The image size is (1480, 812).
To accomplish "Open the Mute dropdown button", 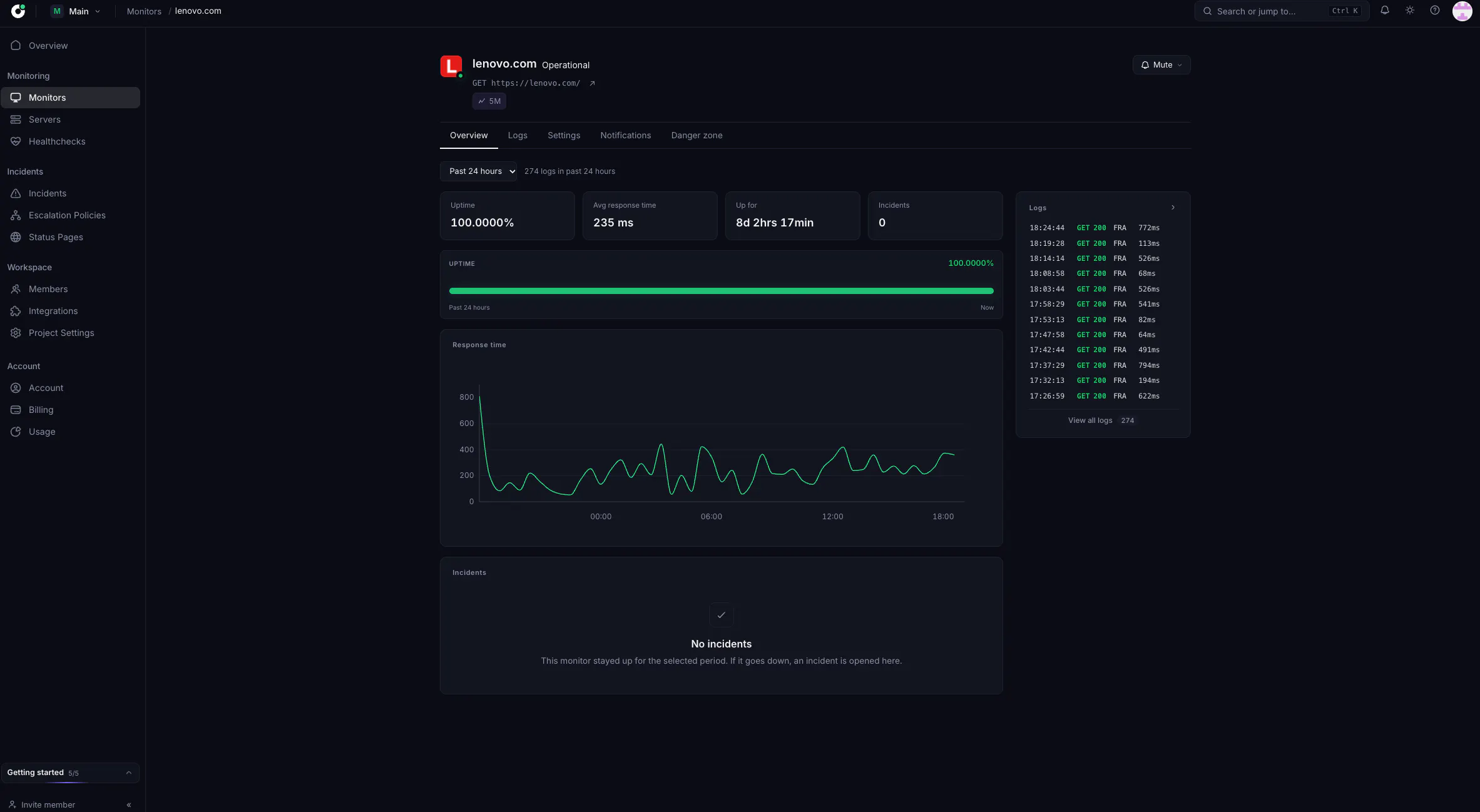I will [x=1161, y=65].
